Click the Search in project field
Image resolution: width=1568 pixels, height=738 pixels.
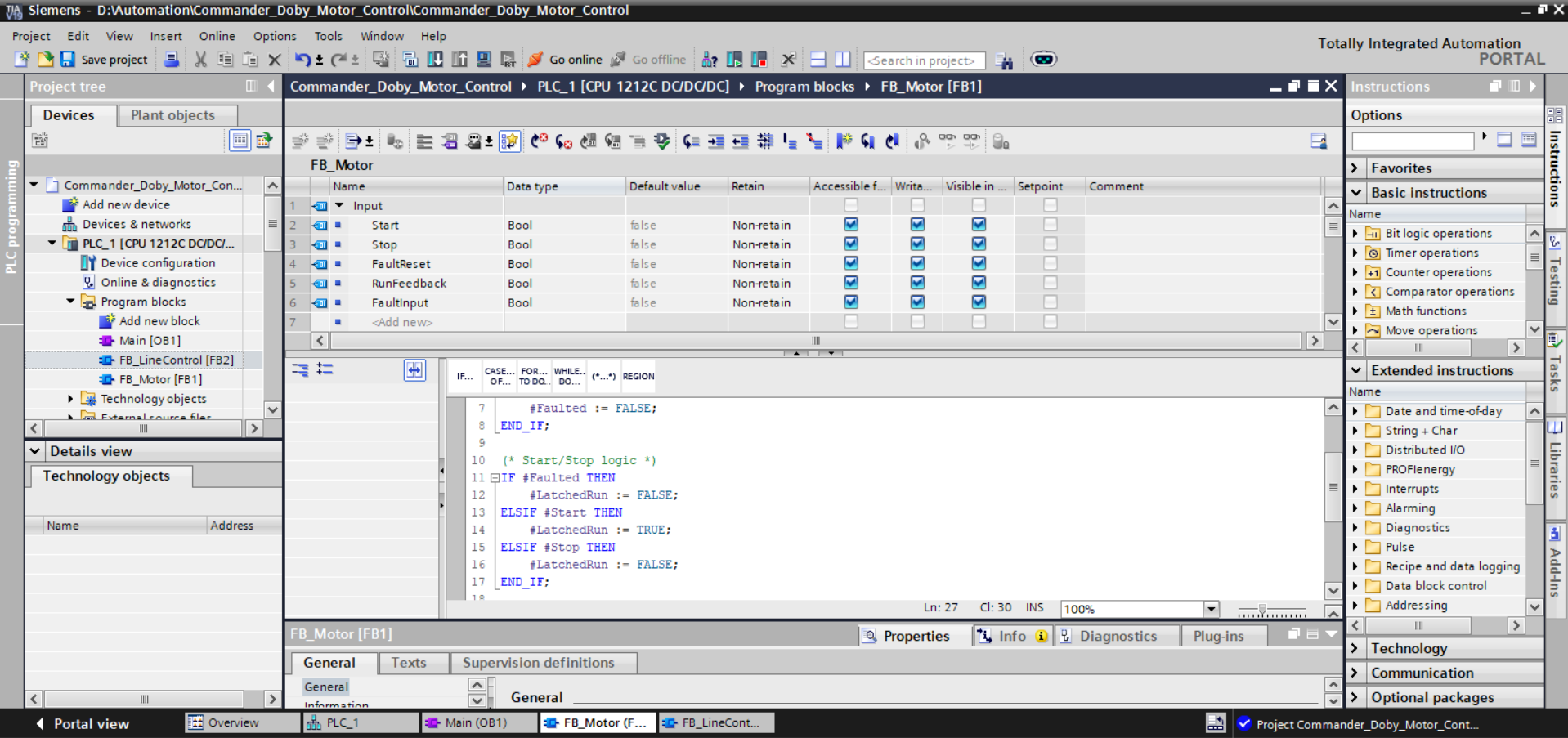[924, 60]
